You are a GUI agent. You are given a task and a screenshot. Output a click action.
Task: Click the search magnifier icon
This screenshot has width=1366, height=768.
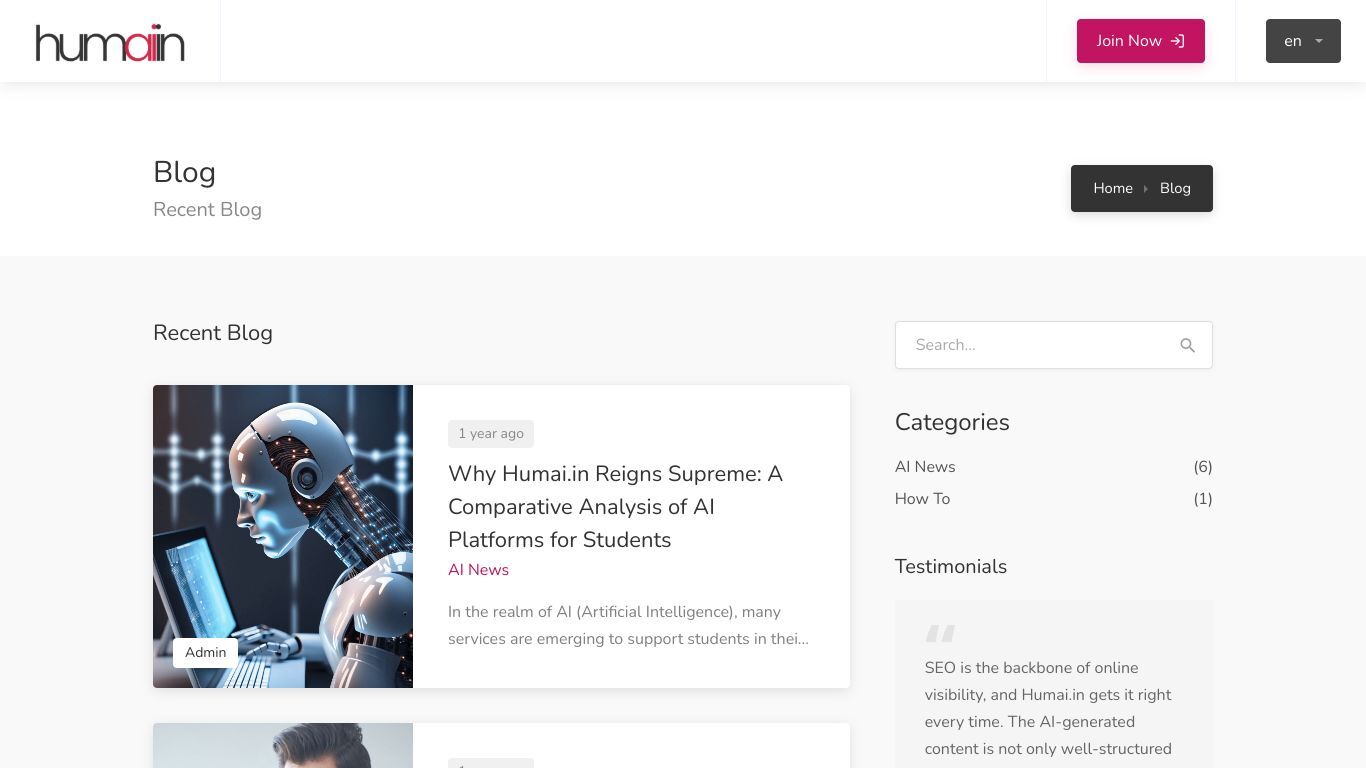(x=1187, y=345)
